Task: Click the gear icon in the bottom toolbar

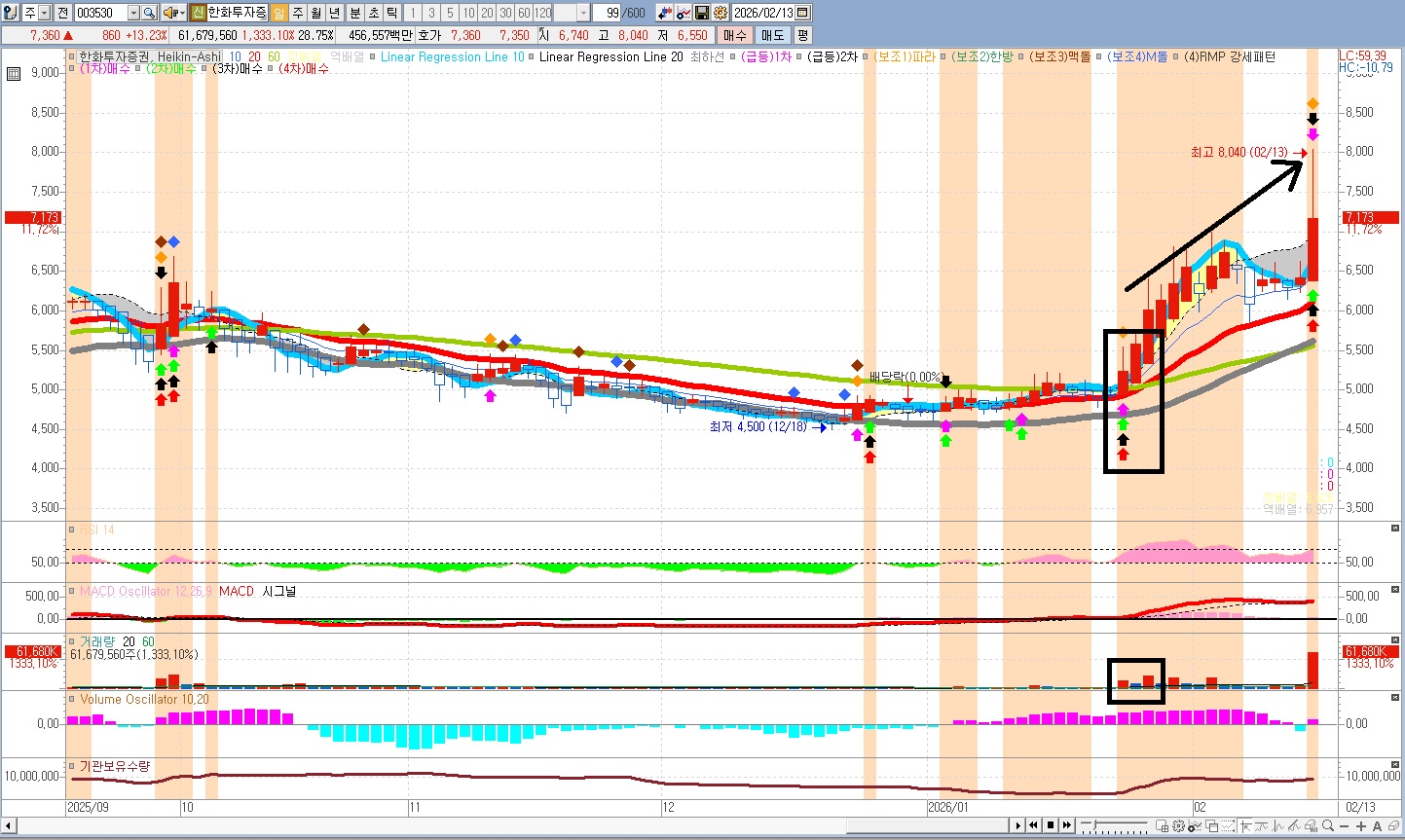Action: [1178, 825]
